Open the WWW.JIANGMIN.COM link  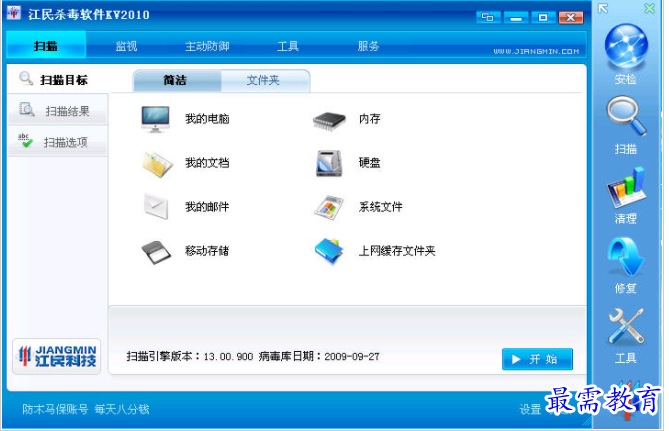pos(536,51)
